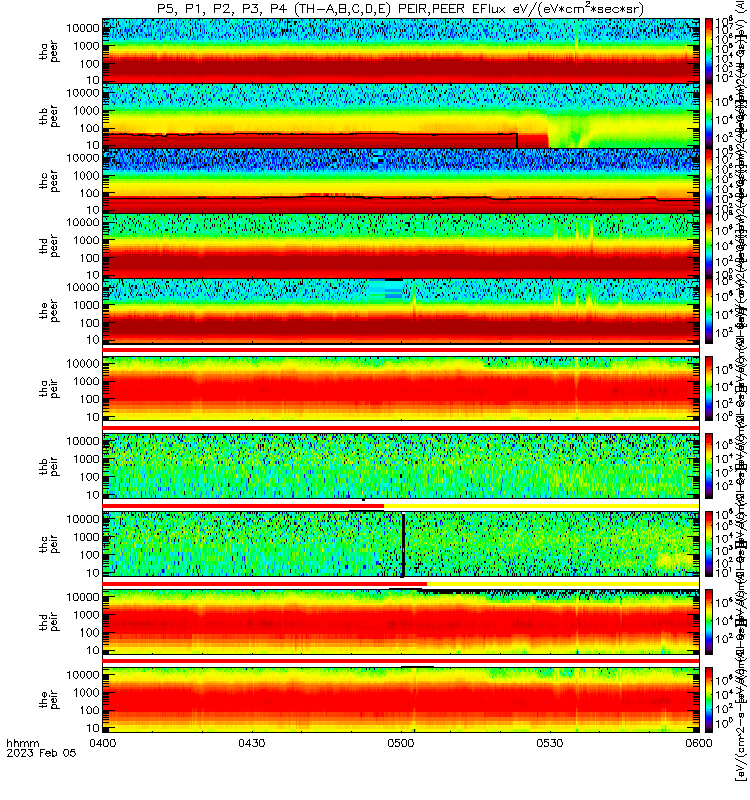This screenshot has height=800, width=750.
Task: Click the '0430' time axis label
Action: [252, 743]
